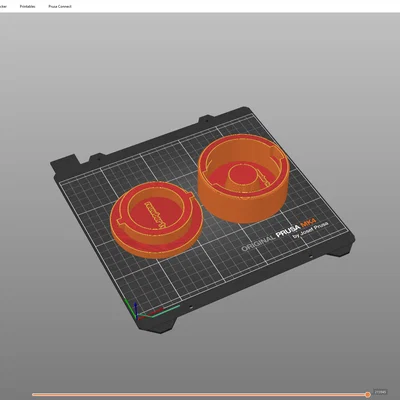Click the XYZ axes origin gizmo

tap(136, 316)
